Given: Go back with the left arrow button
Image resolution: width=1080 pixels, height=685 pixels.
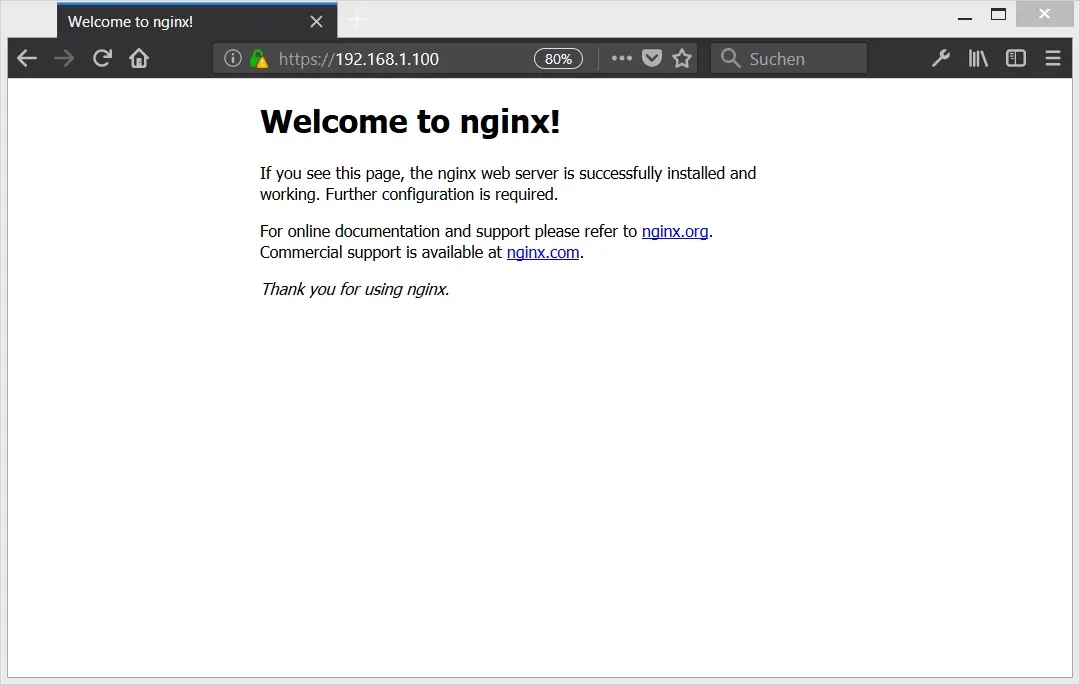Looking at the screenshot, I should point(27,59).
